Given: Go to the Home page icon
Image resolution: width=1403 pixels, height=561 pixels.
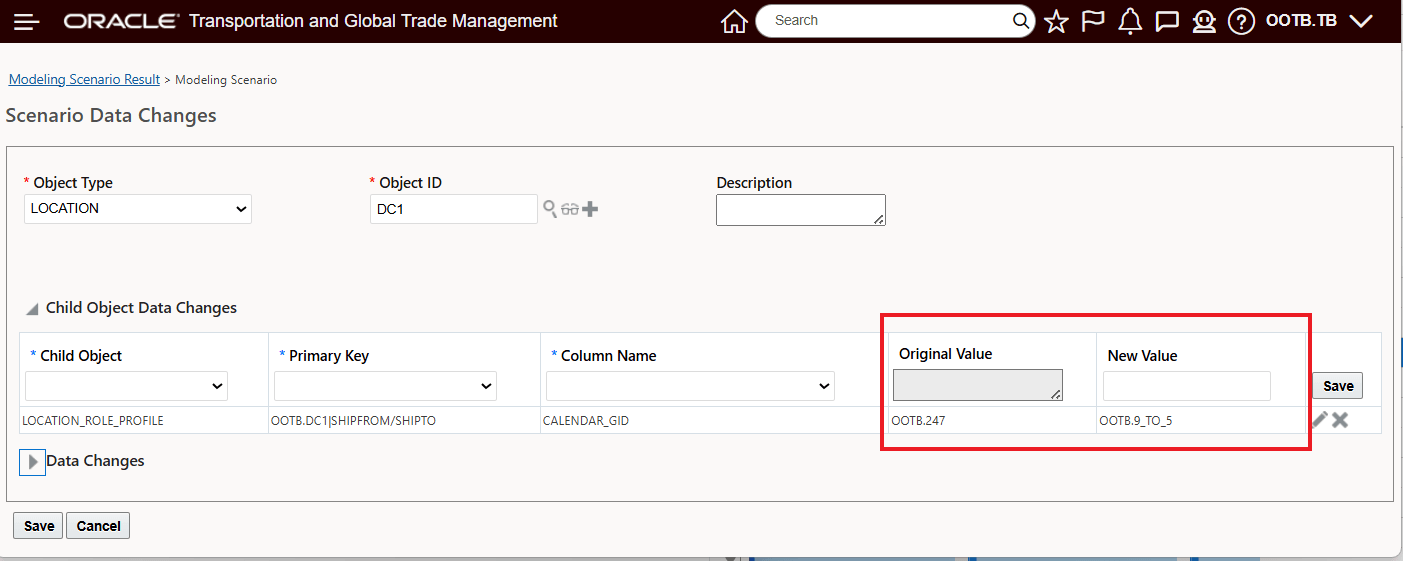Looking at the screenshot, I should click(x=734, y=21).
